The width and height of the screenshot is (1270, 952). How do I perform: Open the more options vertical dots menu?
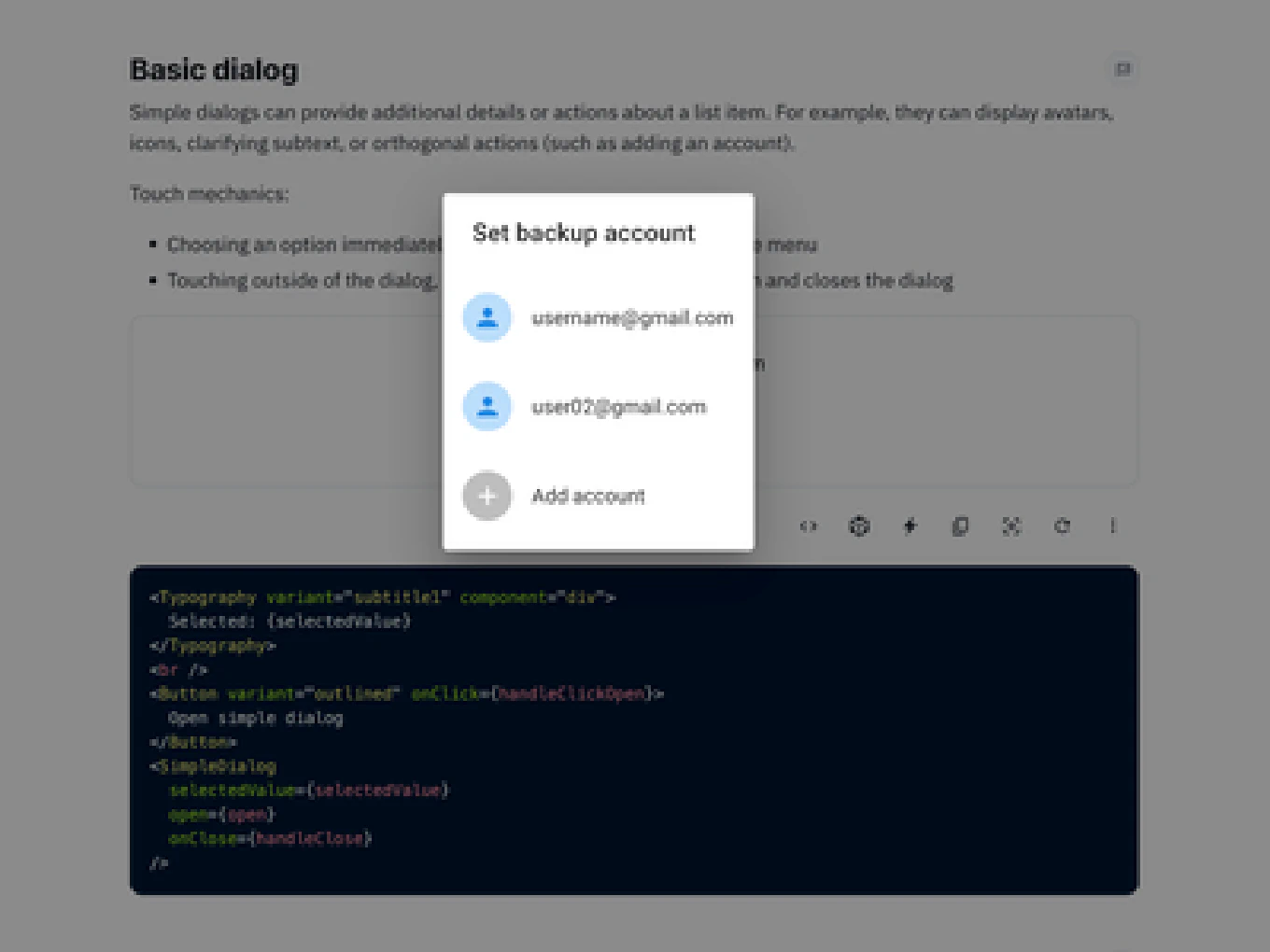pyautogui.click(x=1113, y=526)
